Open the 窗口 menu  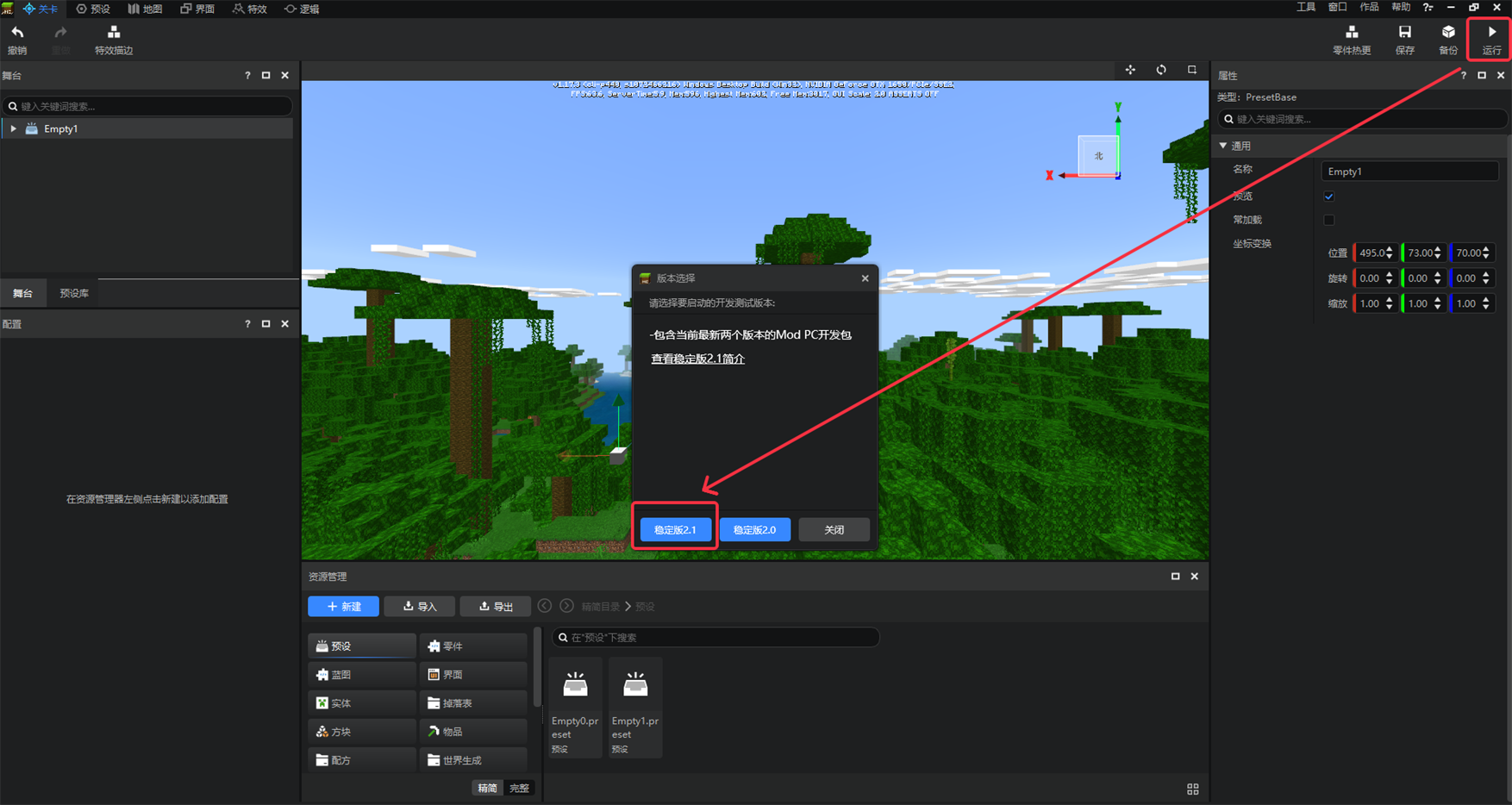coord(1338,8)
